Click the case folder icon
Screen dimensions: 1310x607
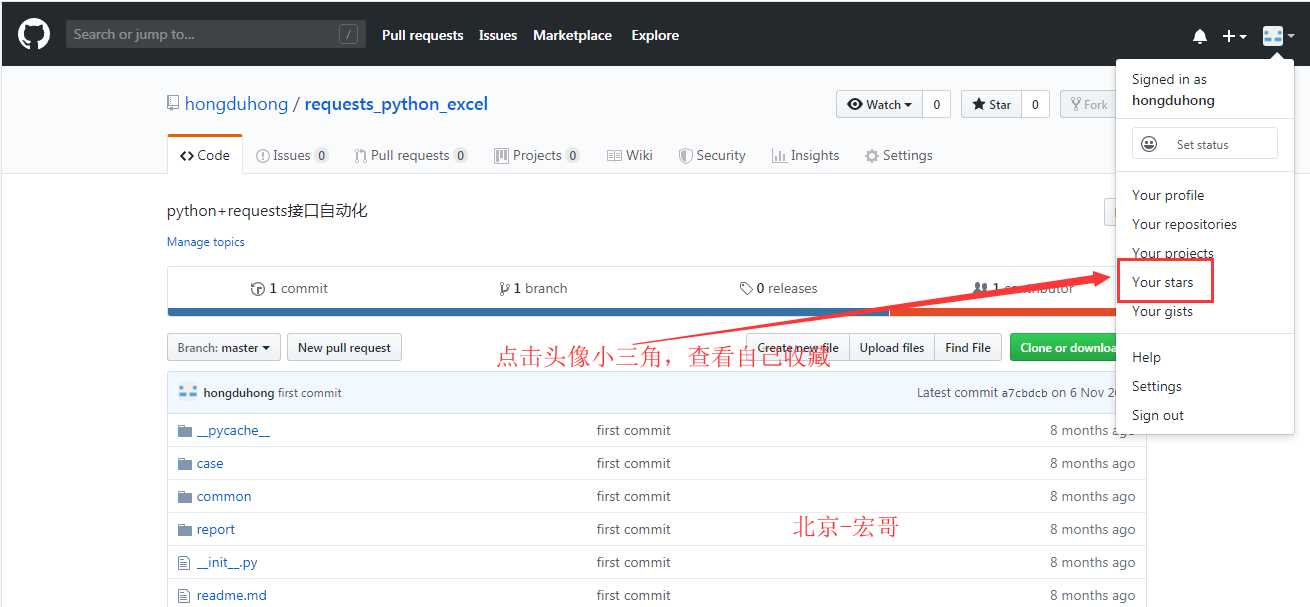pos(184,463)
